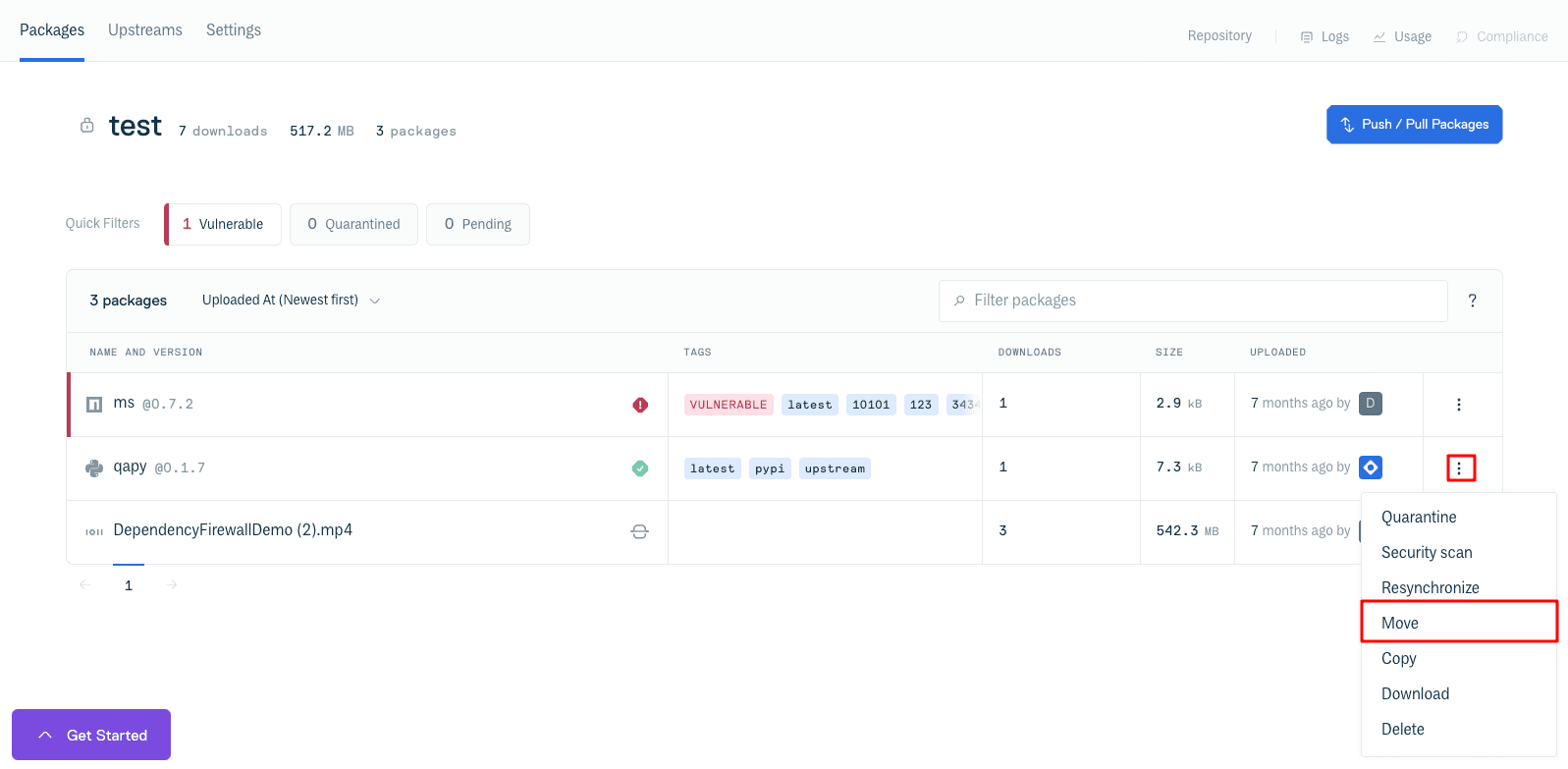Viewport: 1568px width, 769px height.
Task: Expand the Get Started panel
Action: (91, 735)
